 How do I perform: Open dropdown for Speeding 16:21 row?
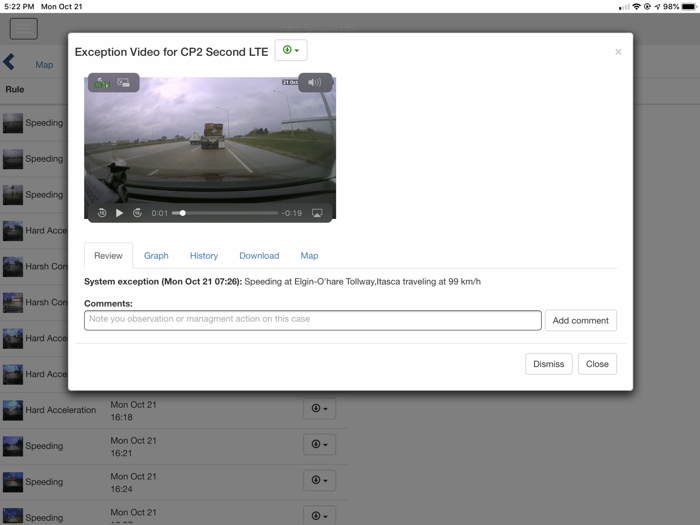click(320, 444)
